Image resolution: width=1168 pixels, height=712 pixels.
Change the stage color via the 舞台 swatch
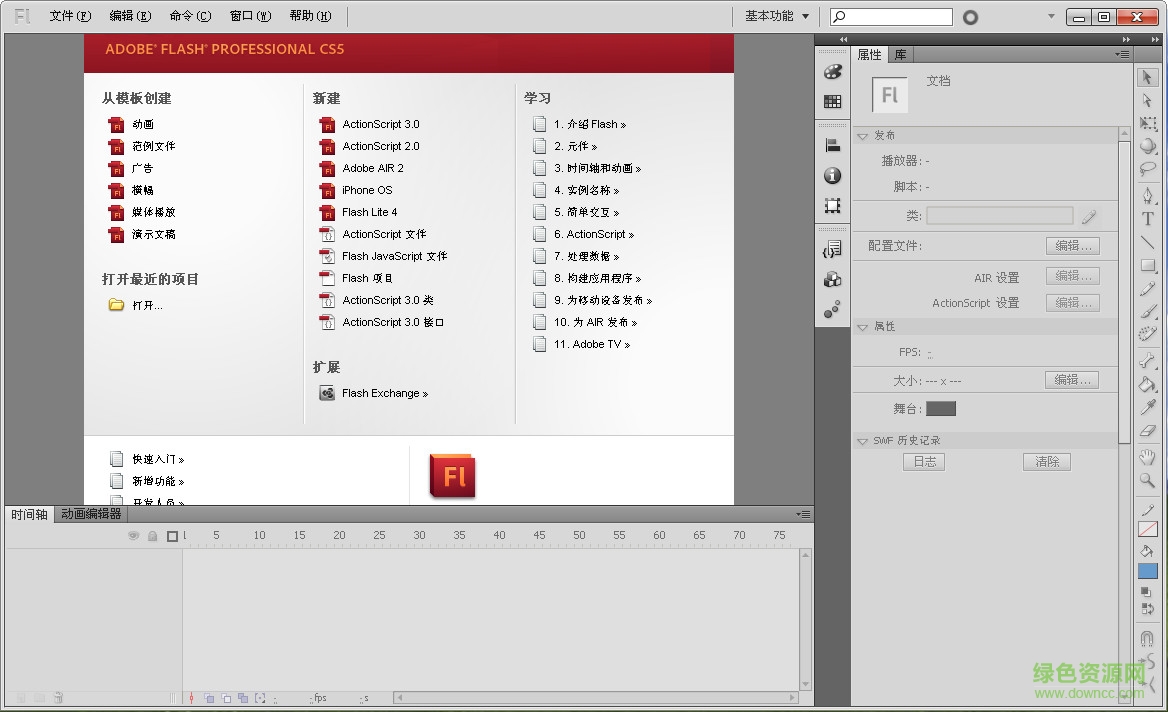pos(940,408)
